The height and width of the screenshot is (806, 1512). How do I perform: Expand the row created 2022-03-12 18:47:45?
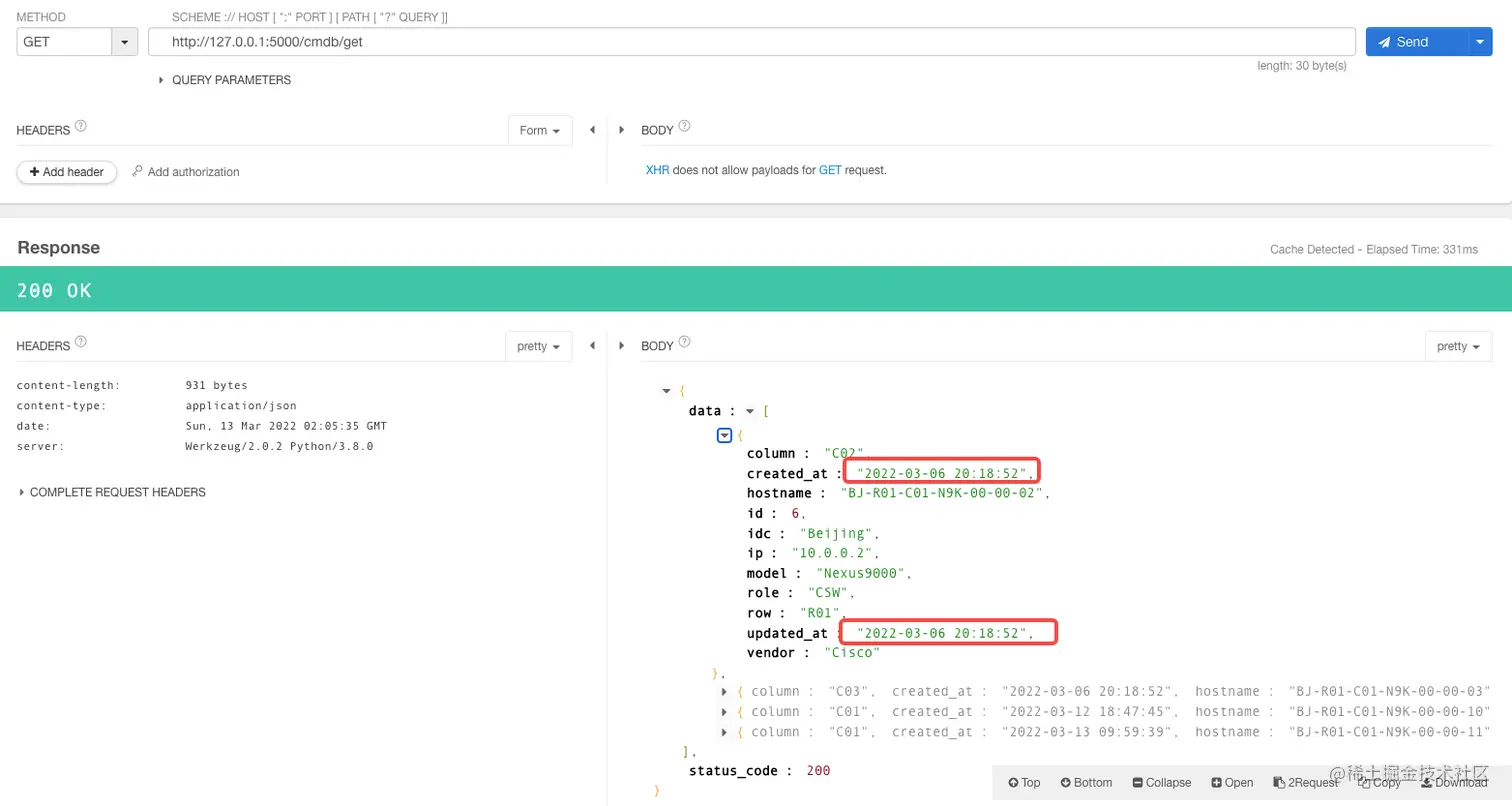(x=724, y=711)
